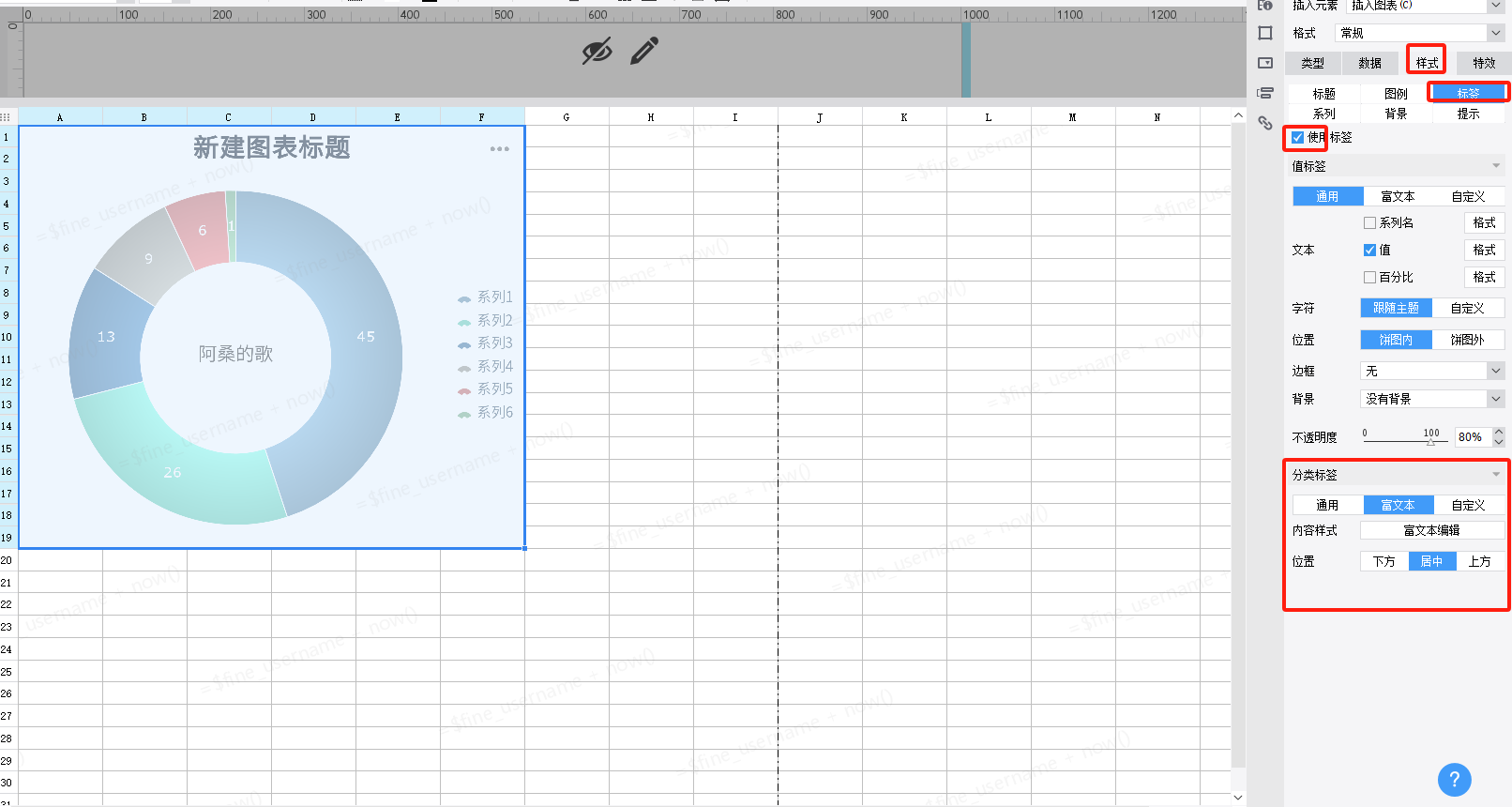This screenshot has width=1512, height=807.
Task: Collapse the 分类标签 section
Action: pyautogui.click(x=1496, y=475)
